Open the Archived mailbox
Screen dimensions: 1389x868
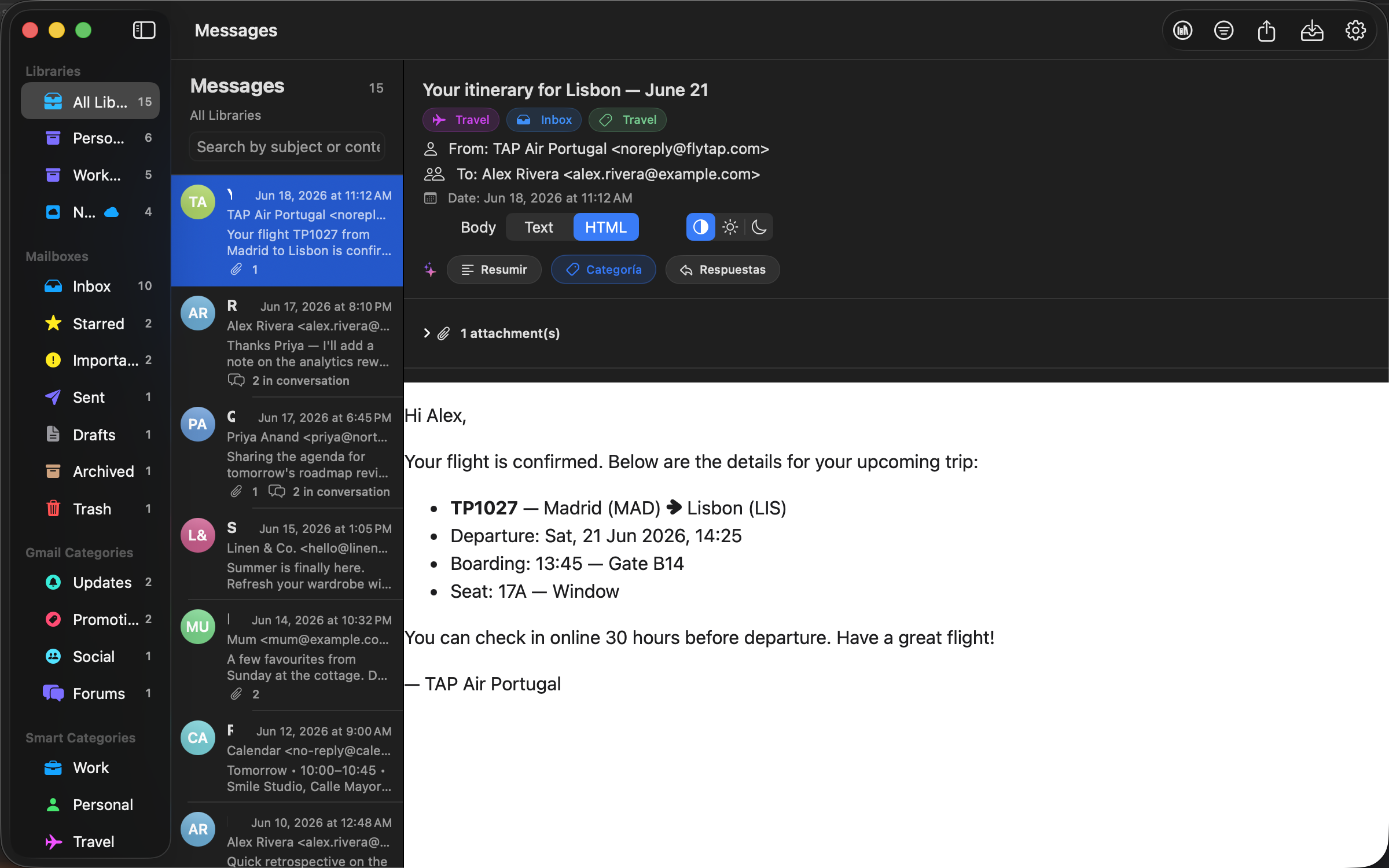point(90,471)
